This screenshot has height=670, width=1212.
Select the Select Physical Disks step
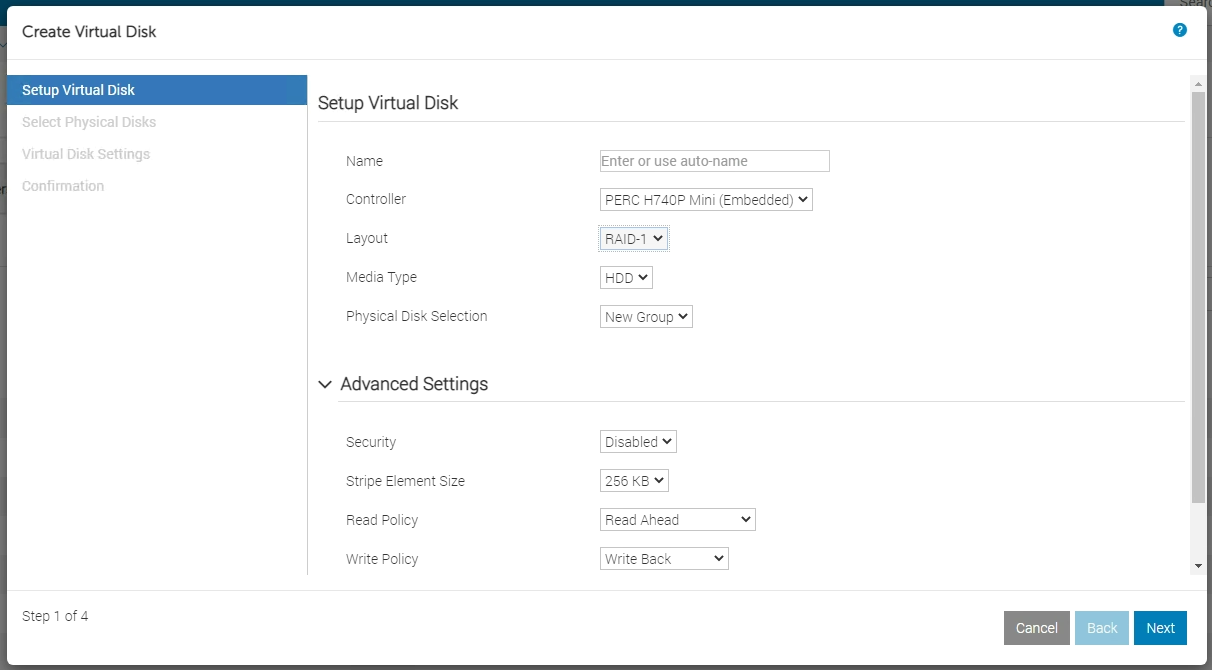pos(88,121)
